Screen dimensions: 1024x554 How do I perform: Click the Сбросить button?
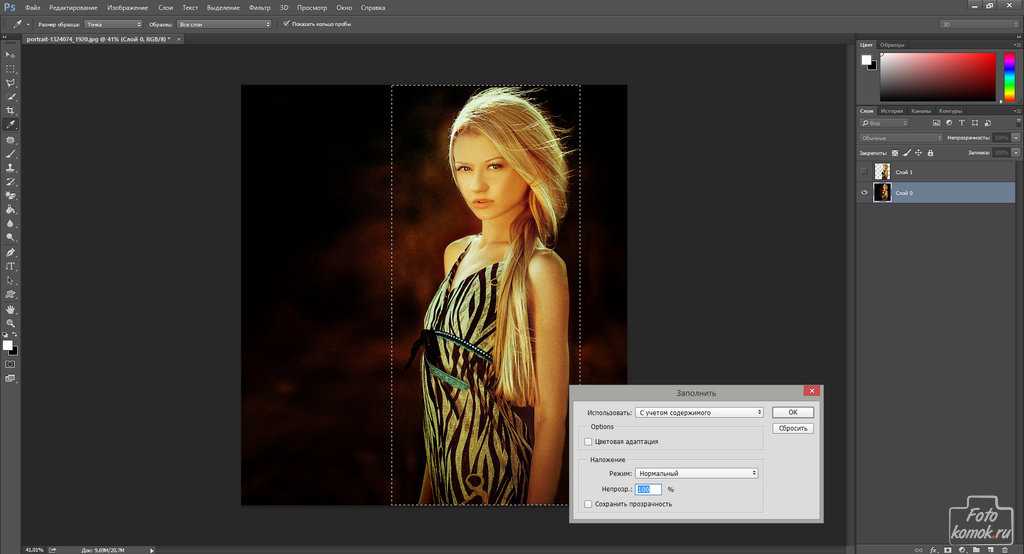(793, 429)
